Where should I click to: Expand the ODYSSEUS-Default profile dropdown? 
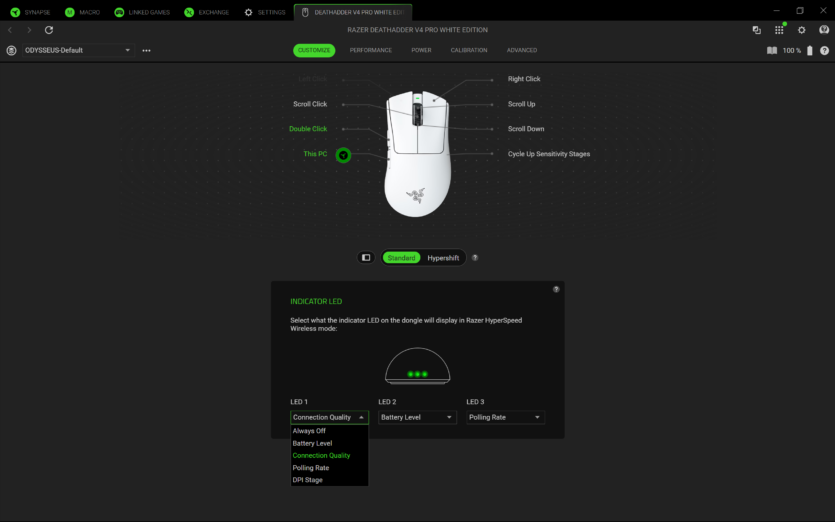(x=76, y=50)
